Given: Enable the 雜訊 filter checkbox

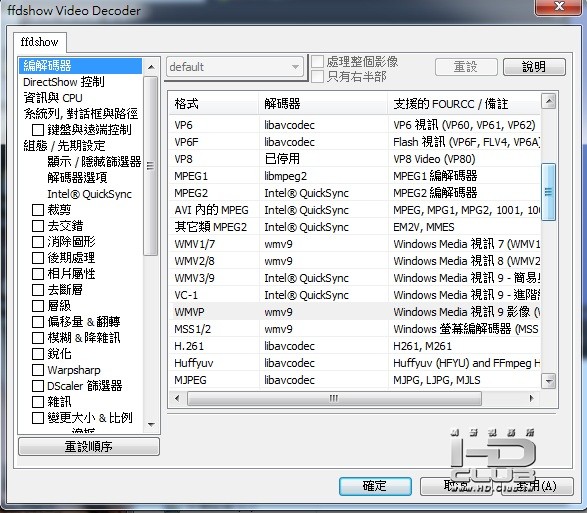Looking at the screenshot, I should (x=38, y=402).
